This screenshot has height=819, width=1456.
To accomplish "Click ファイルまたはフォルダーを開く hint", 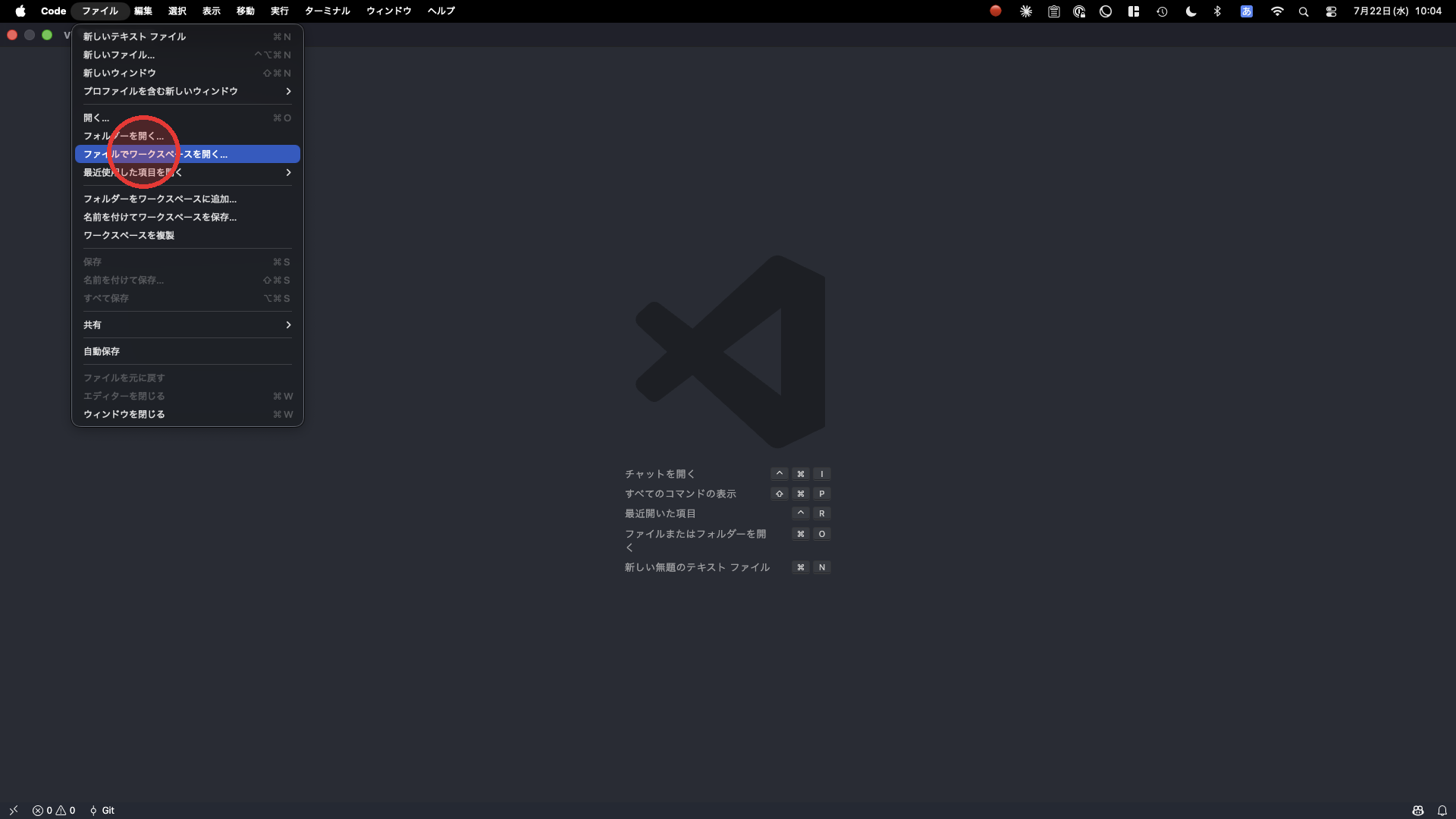I will [695, 541].
